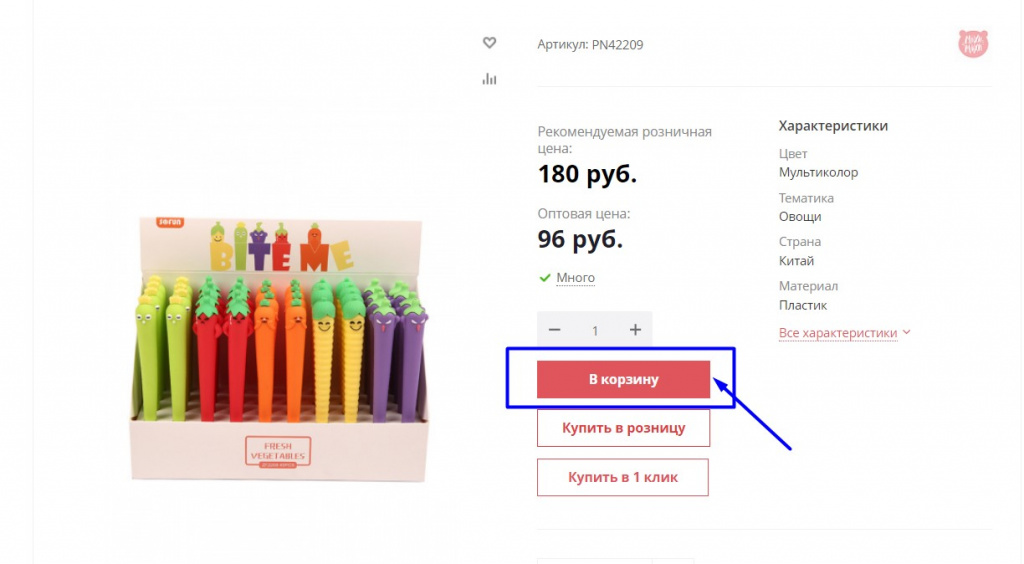Open the vegetable pens product image
The image size is (1024, 564).
click(279, 349)
